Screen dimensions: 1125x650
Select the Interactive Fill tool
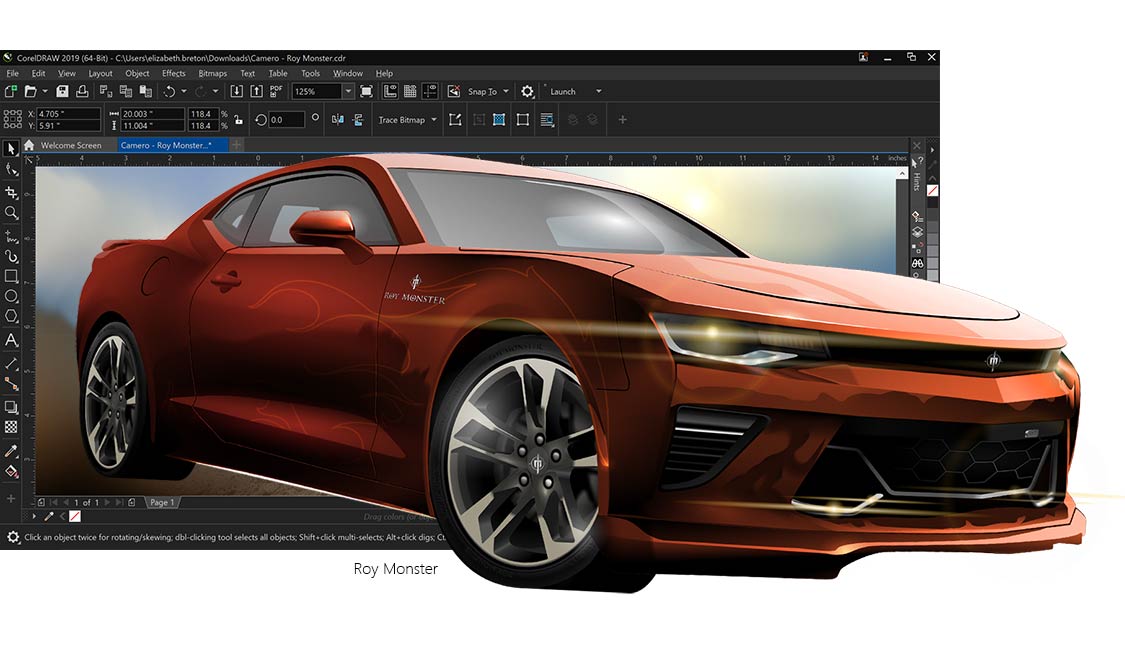coord(11,471)
